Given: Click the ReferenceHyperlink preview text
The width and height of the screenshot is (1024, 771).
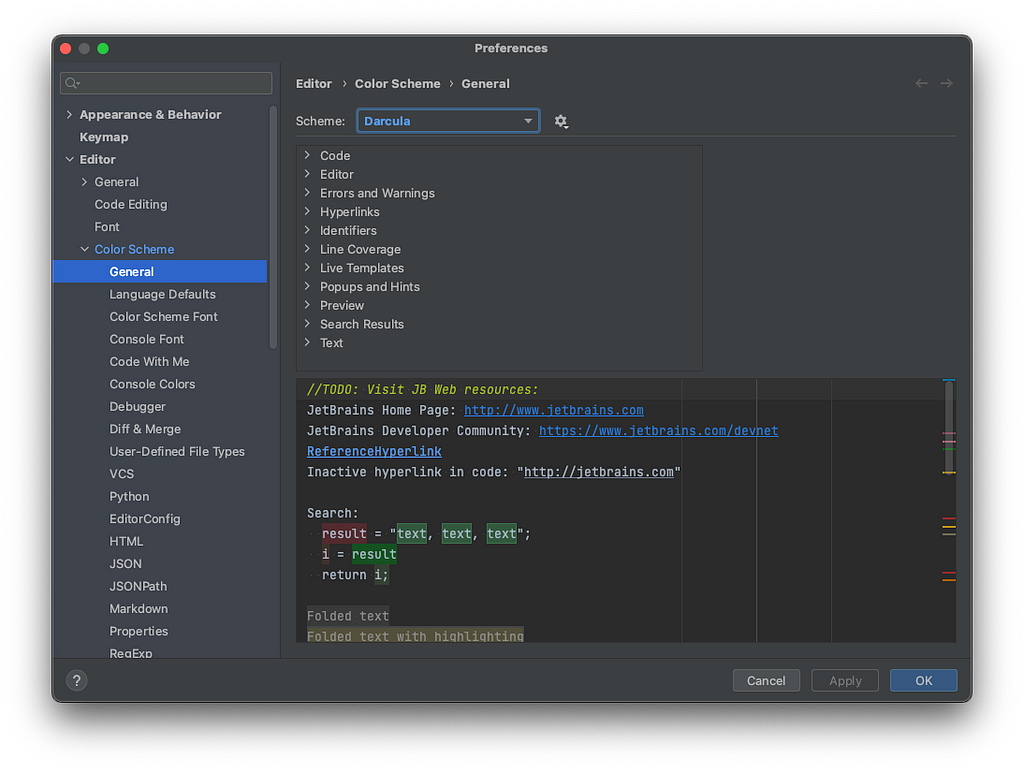Looking at the screenshot, I should pos(374,451).
